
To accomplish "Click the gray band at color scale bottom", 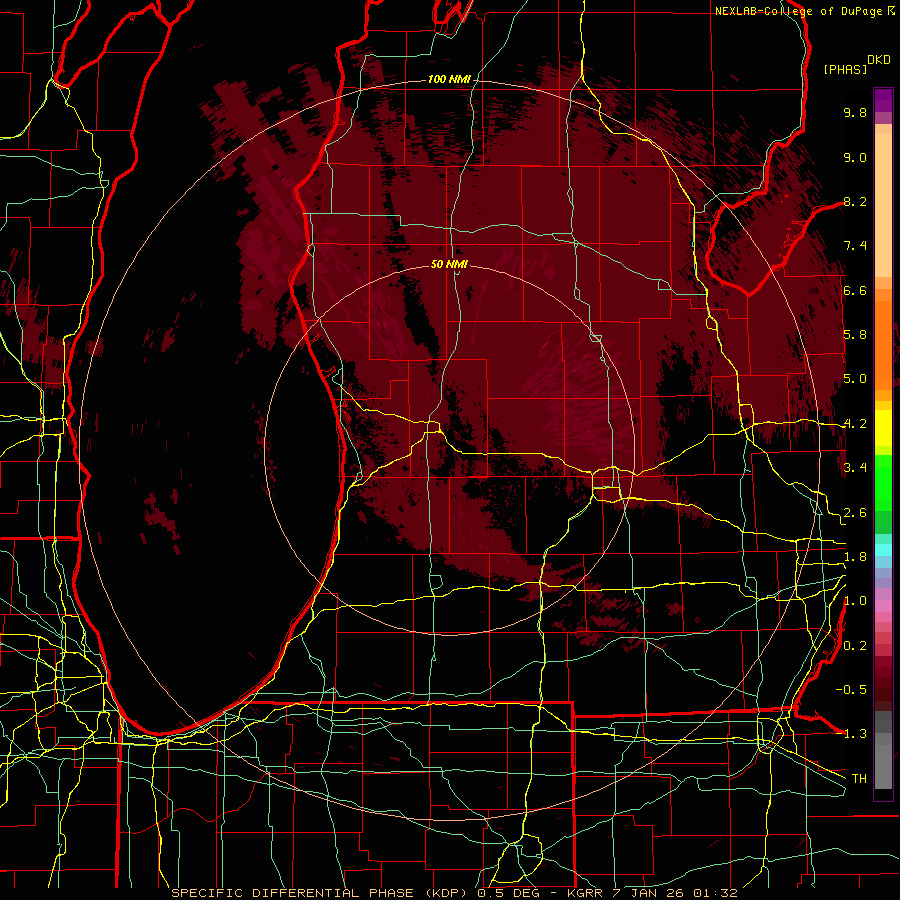I will tap(883, 750).
